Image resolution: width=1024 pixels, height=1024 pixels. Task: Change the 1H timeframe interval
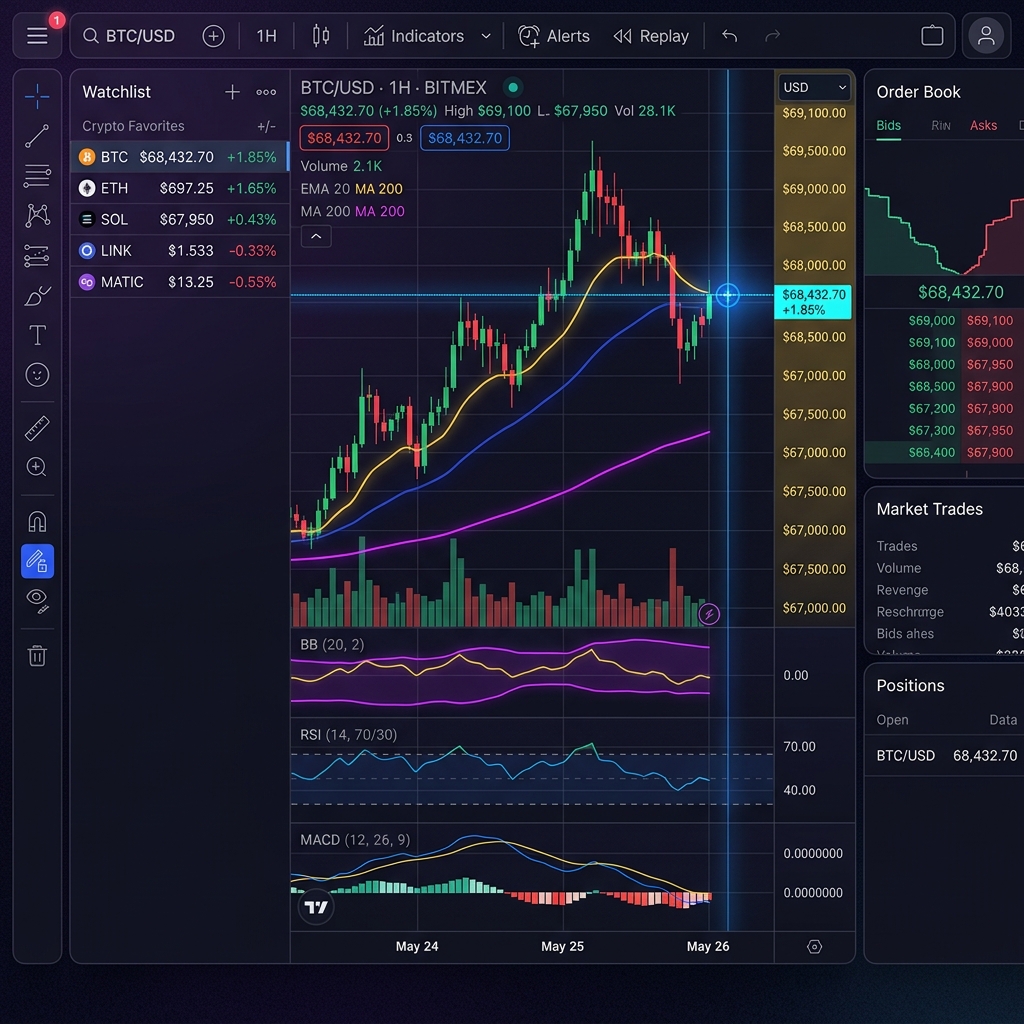tap(266, 36)
